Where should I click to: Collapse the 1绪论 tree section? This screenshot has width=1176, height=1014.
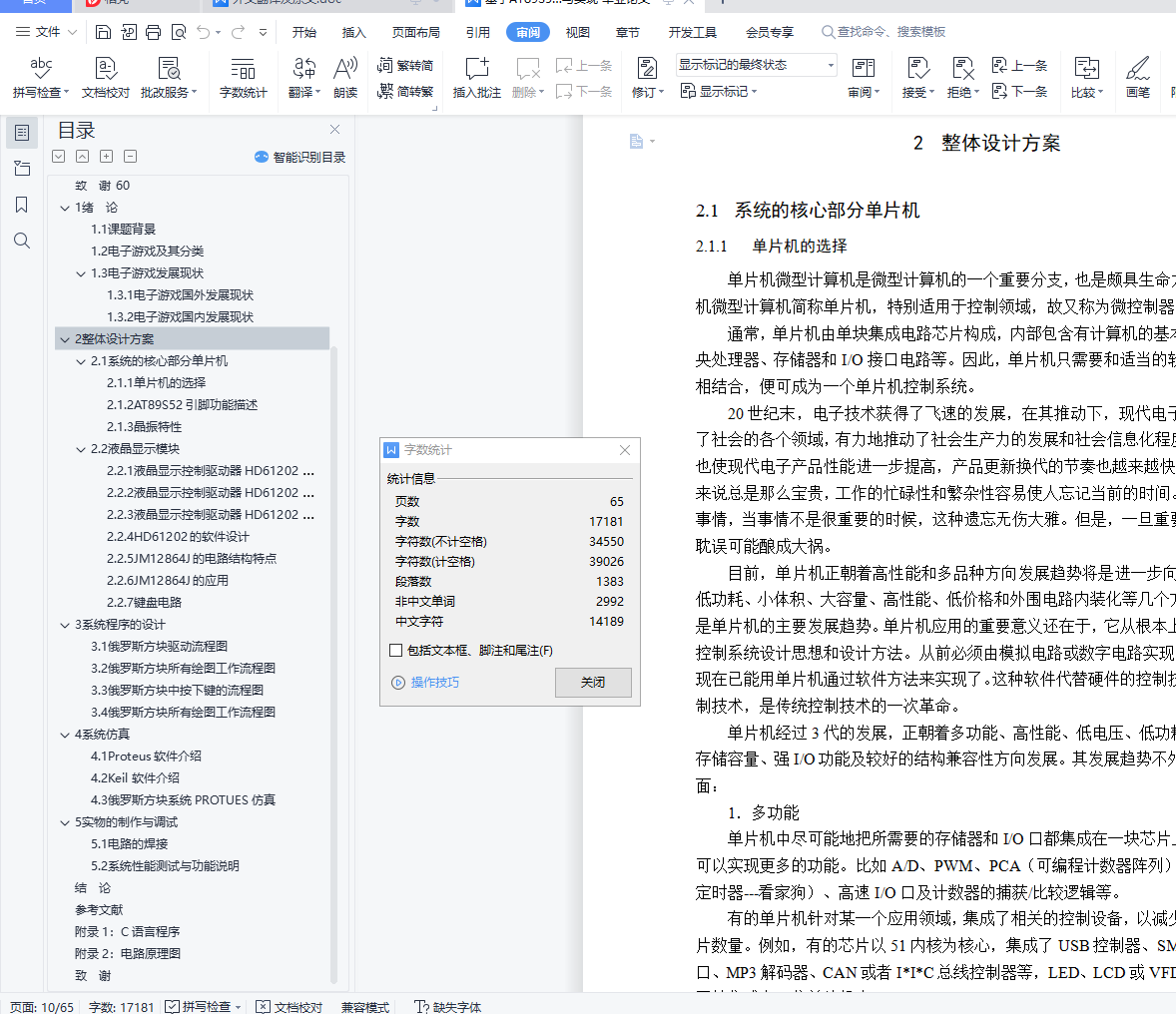point(65,208)
